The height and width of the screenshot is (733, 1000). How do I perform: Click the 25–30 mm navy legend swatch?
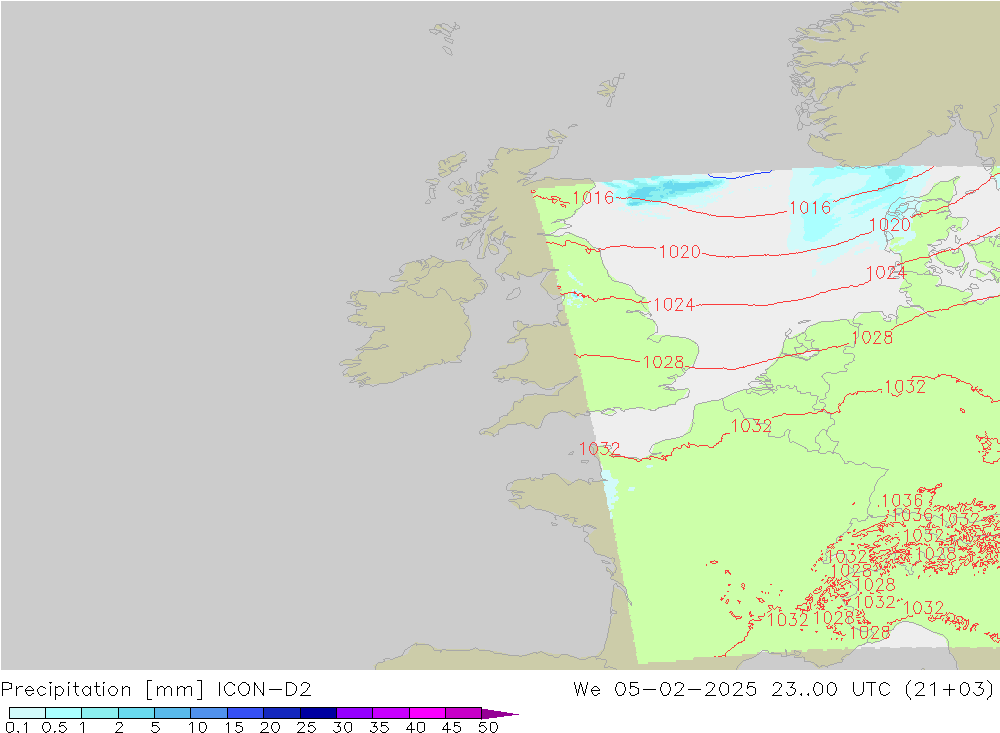(318, 713)
